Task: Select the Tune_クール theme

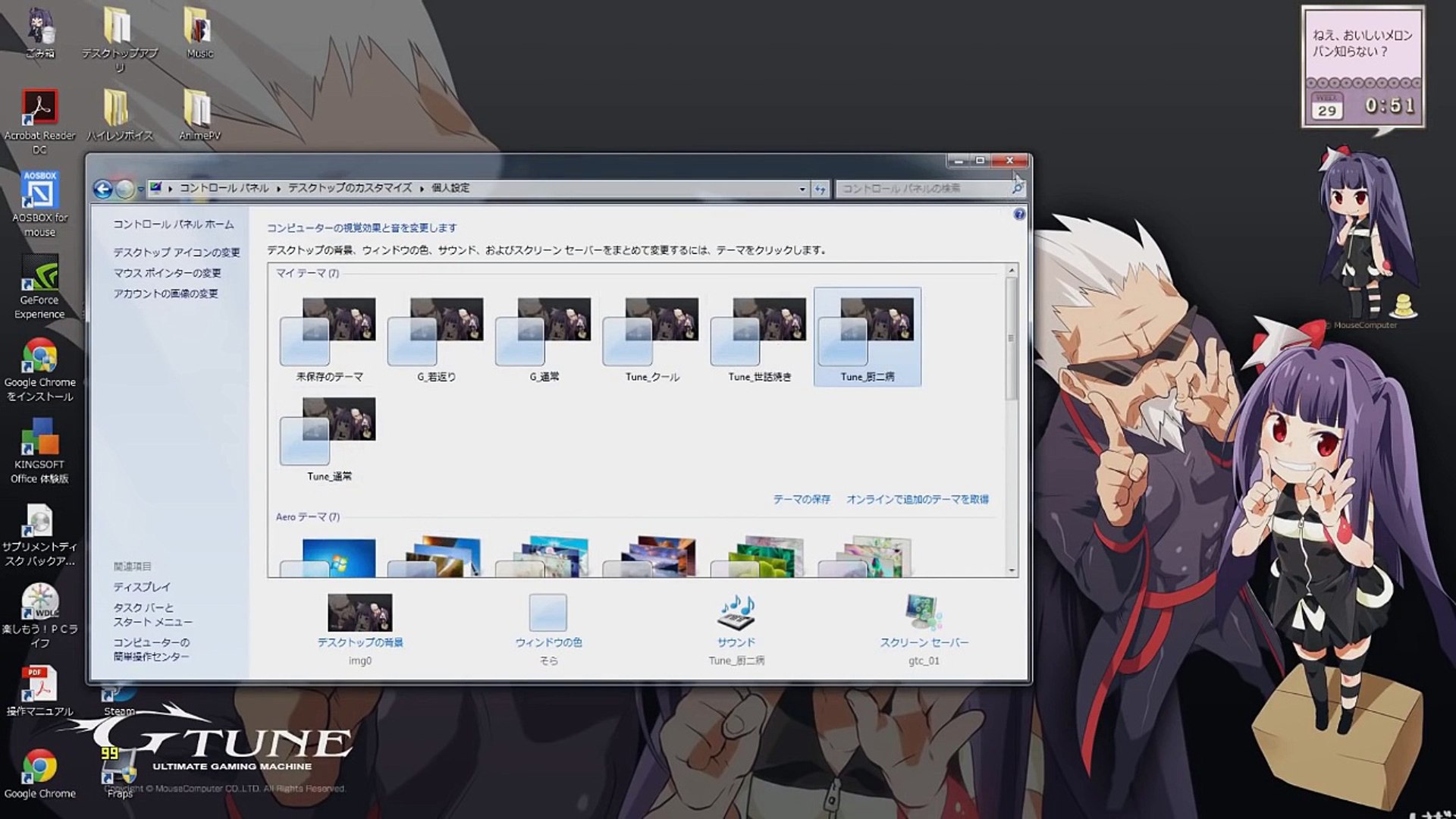Action: tap(651, 337)
